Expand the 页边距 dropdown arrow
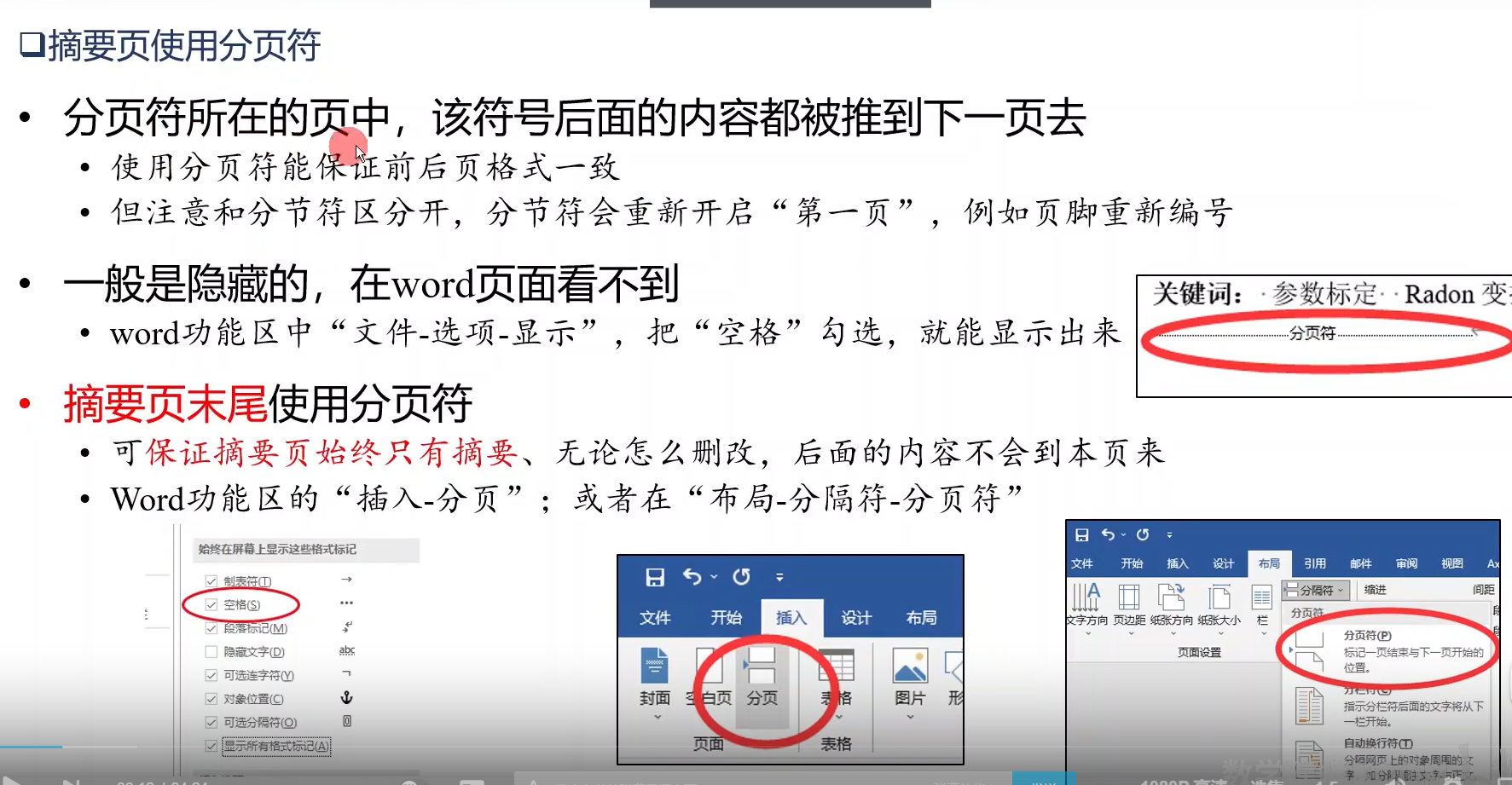 (1130, 633)
